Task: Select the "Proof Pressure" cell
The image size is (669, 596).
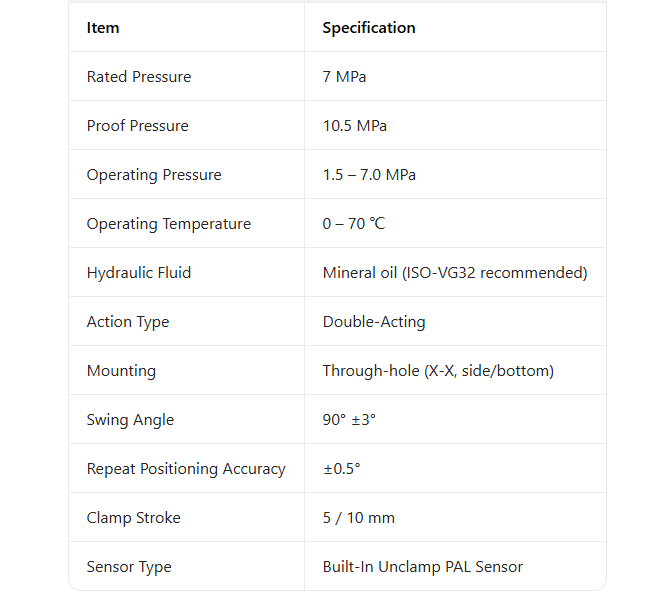Action: [x=138, y=126]
